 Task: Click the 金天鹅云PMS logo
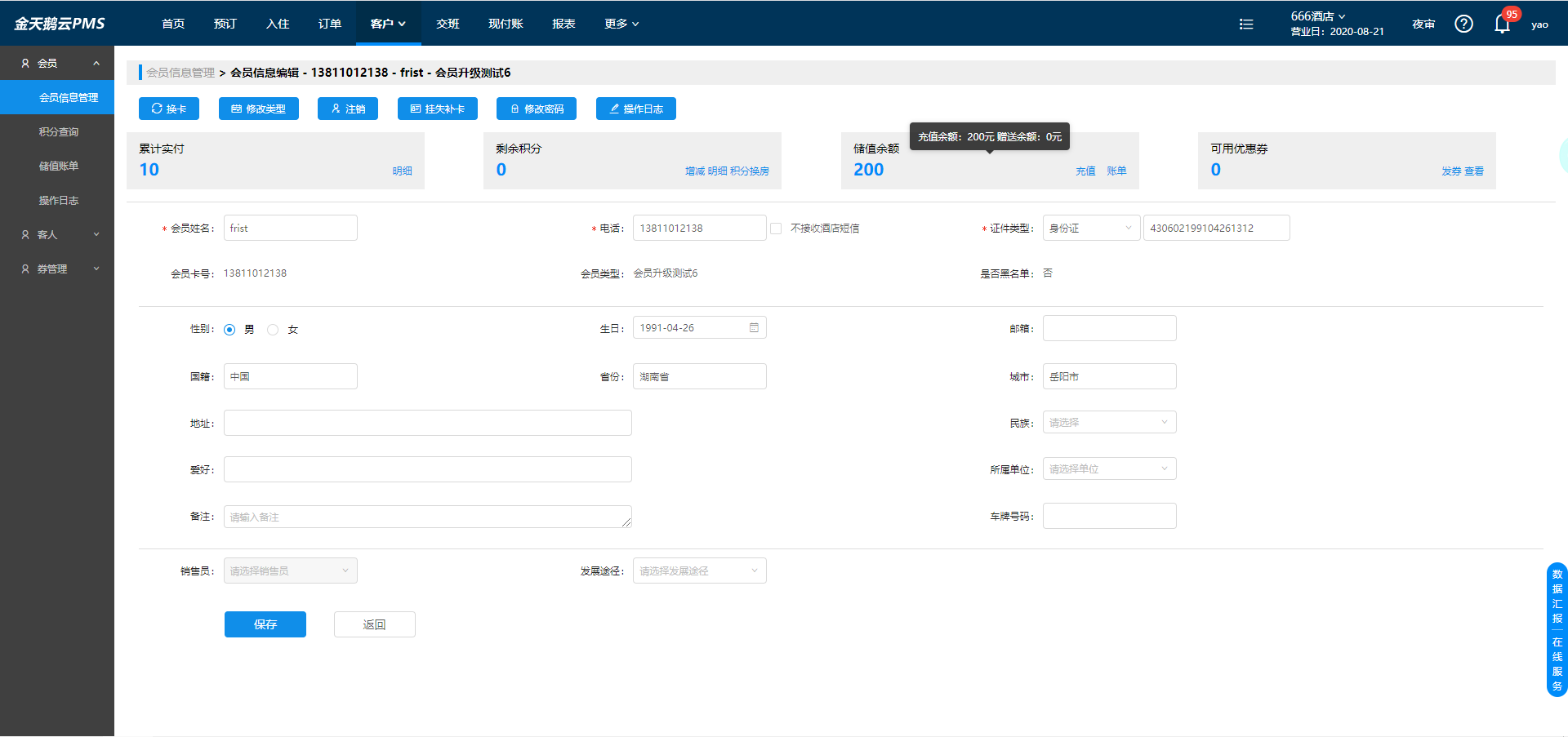[x=60, y=24]
